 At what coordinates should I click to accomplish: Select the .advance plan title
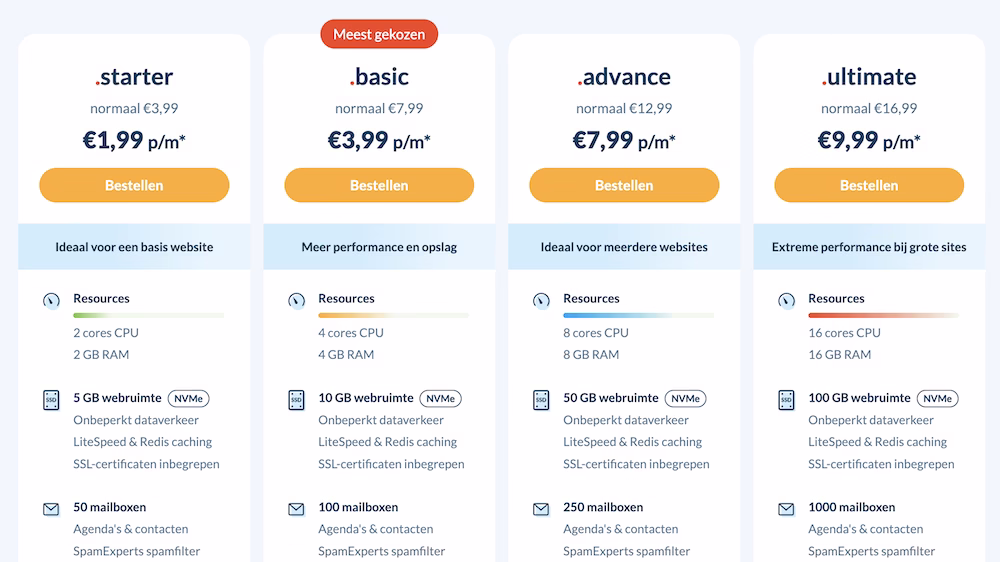pyautogui.click(x=624, y=77)
